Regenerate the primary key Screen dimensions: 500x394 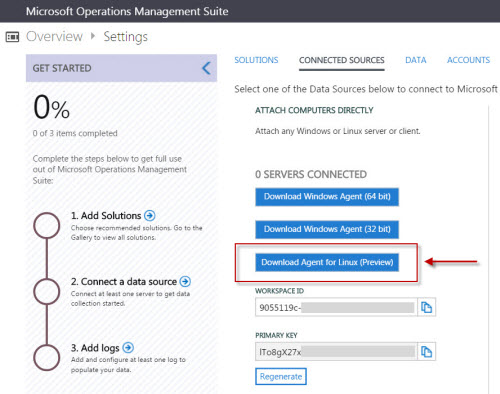coord(281,376)
